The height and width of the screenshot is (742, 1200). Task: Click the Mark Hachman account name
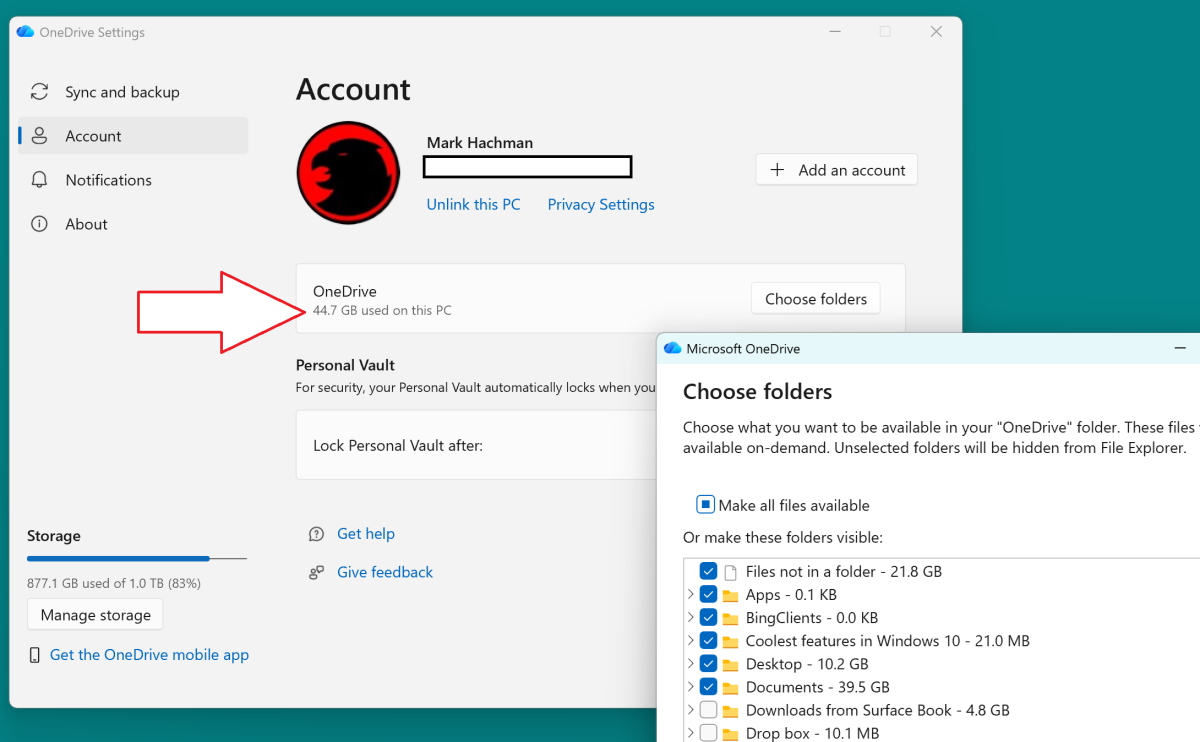(x=480, y=143)
